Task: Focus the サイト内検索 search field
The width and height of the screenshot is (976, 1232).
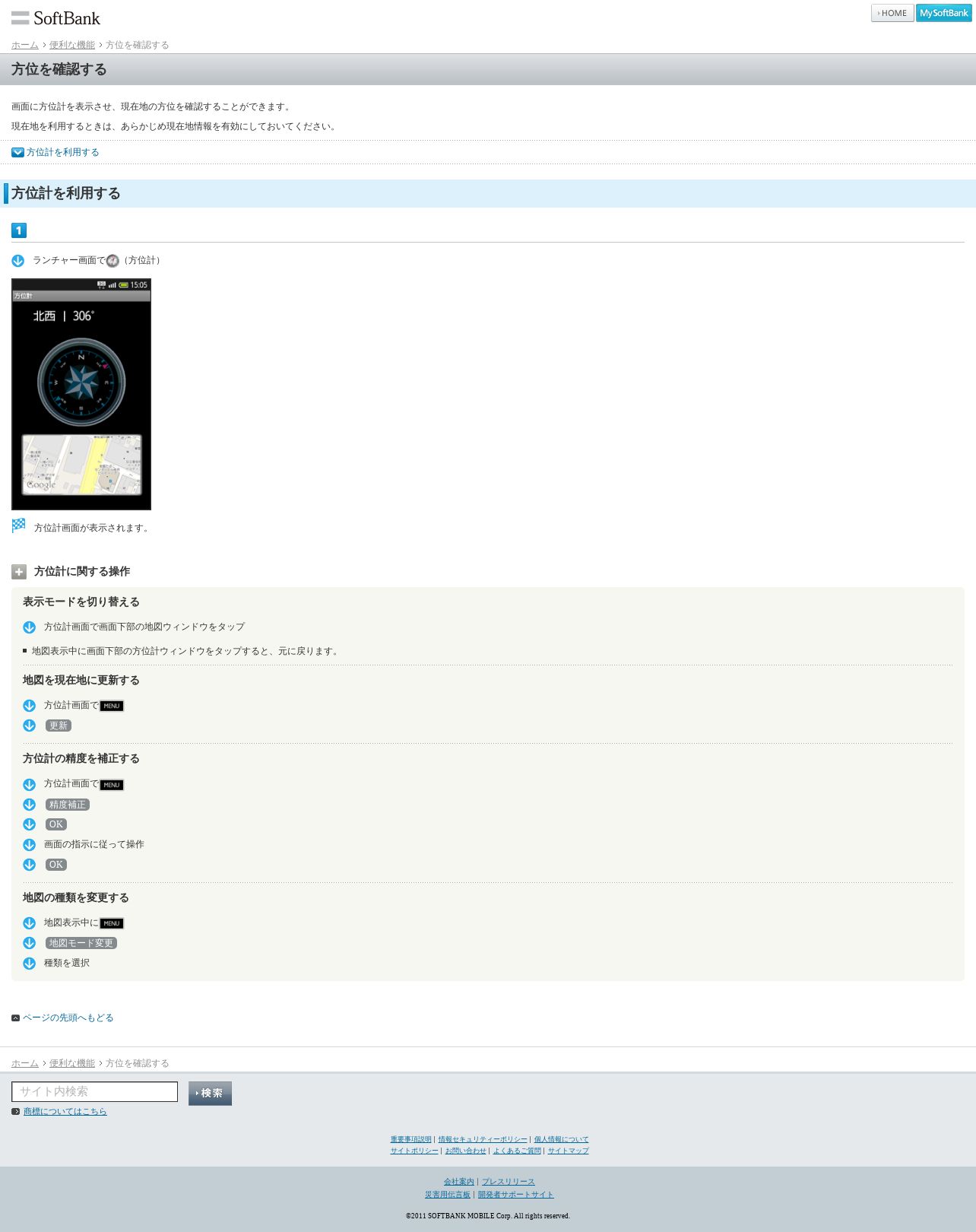Action: coord(95,1091)
